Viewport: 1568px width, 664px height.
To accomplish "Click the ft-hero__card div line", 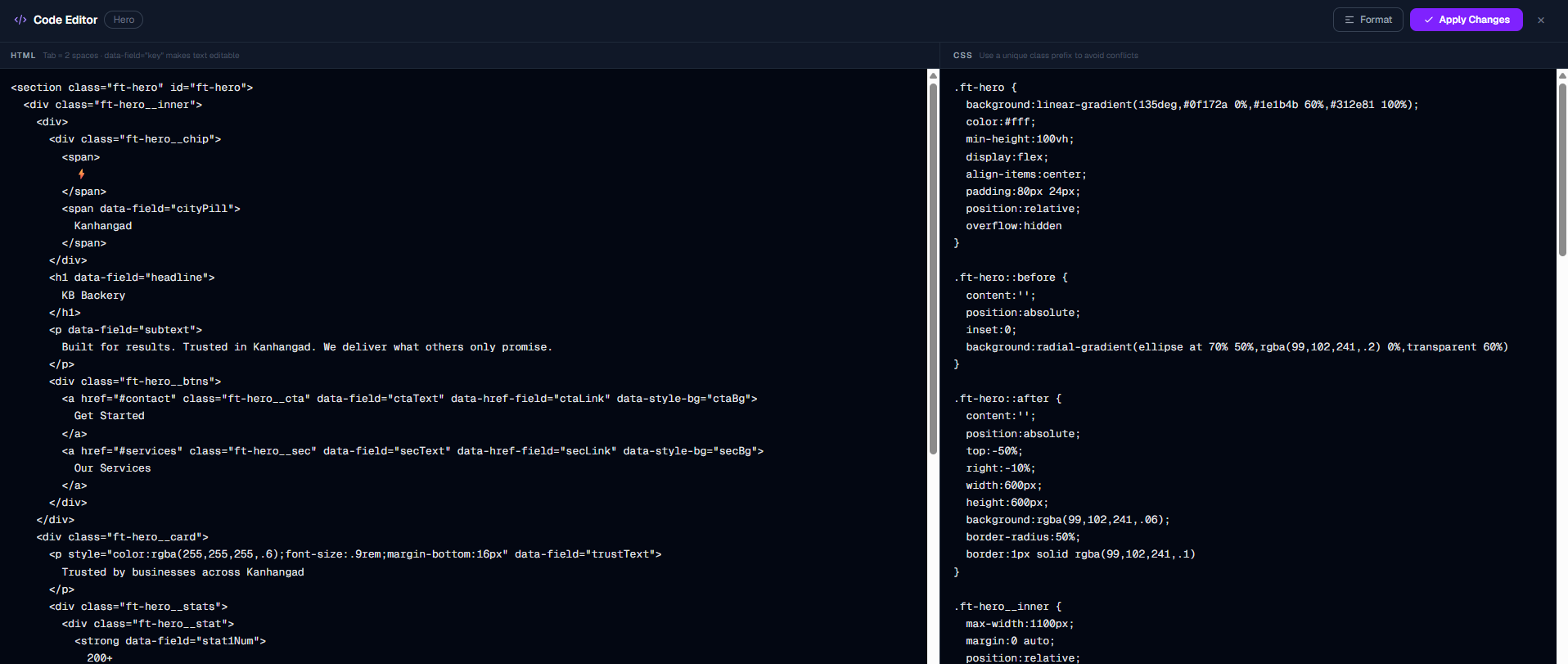I will point(123,537).
